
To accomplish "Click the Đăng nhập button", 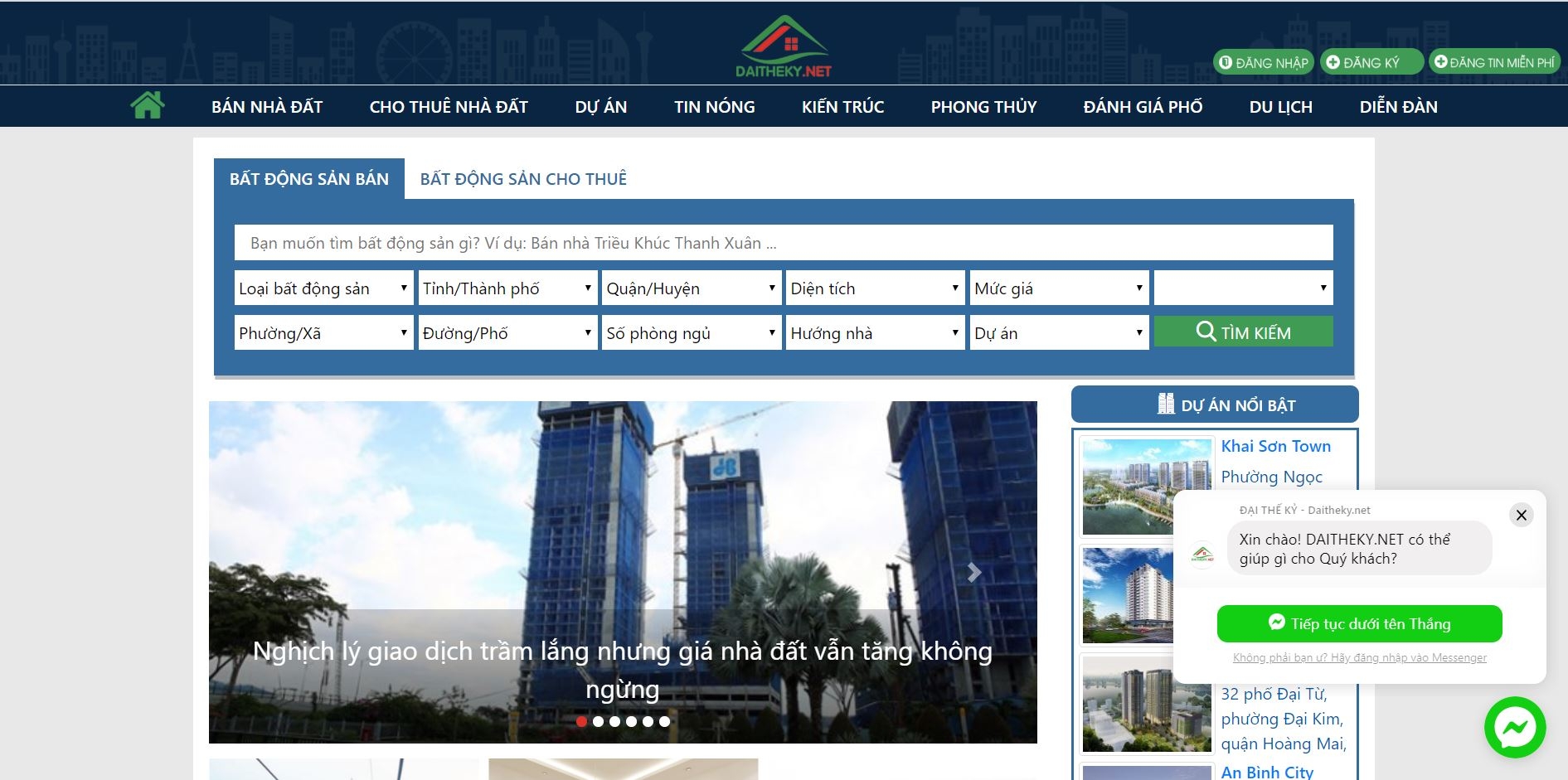I will [1264, 62].
